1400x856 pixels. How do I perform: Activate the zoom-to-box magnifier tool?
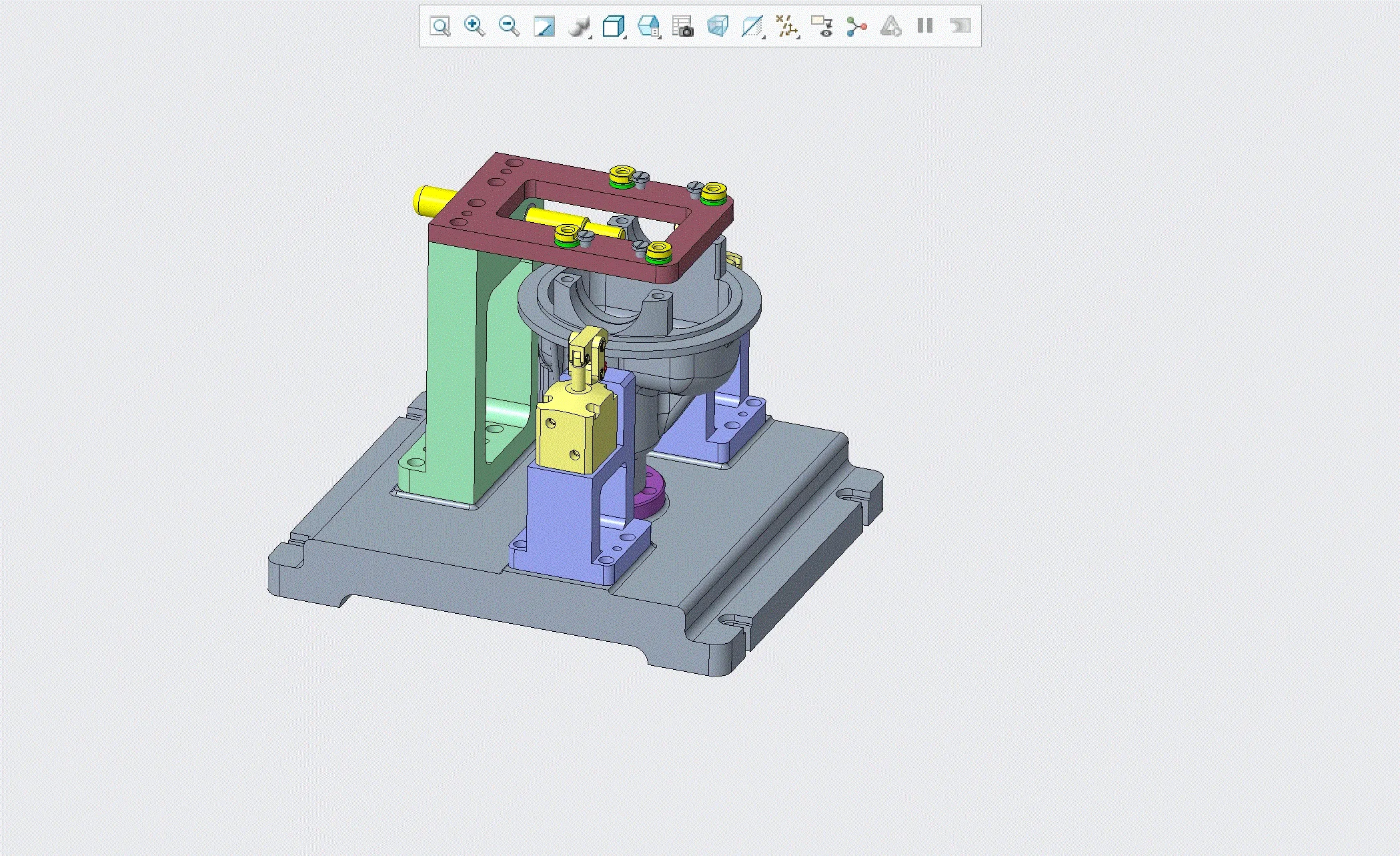pos(440,27)
